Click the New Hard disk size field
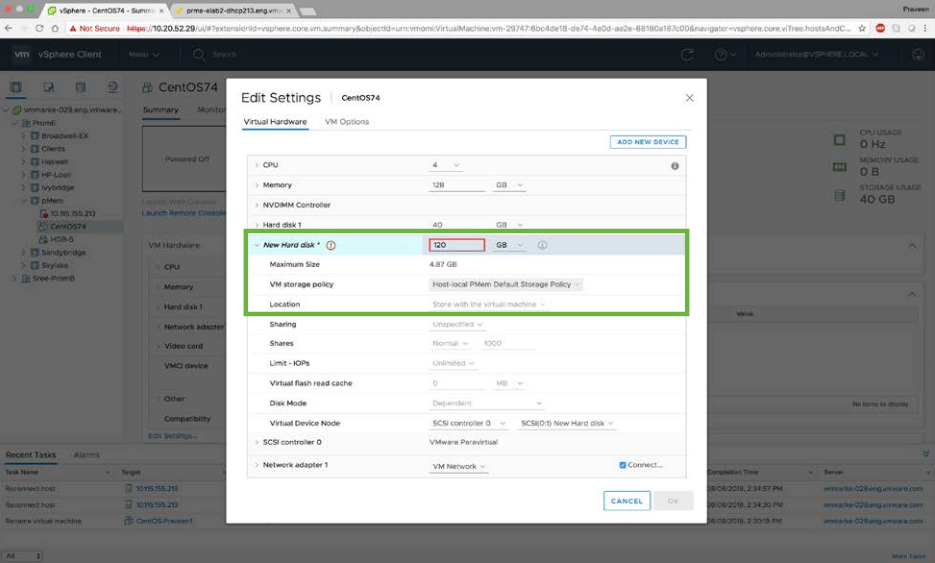Image resolution: width=935 pixels, height=563 pixels. tap(457, 245)
